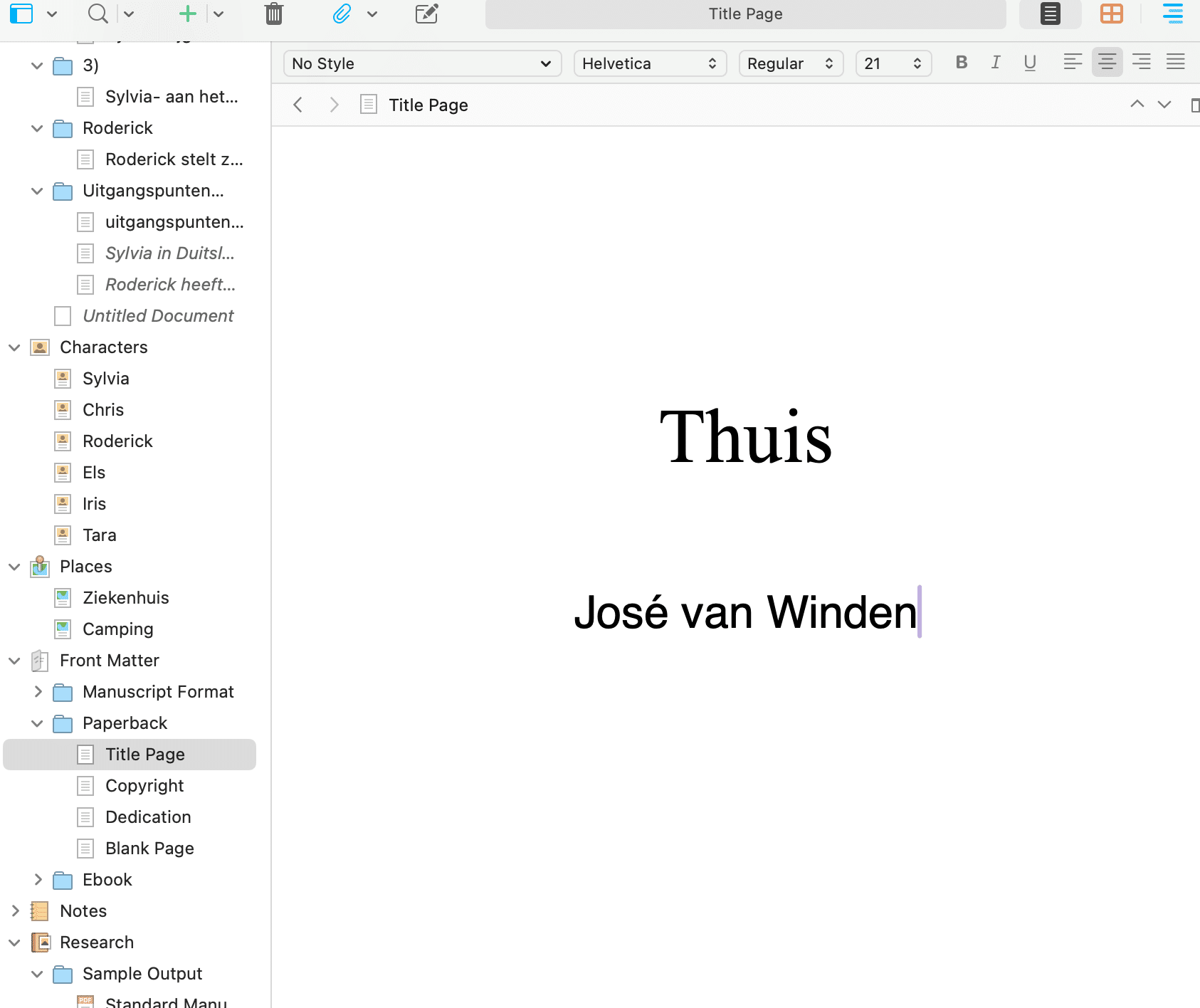This screenshot has width=1200, height=1008.
Task: Expand the Ebook folder
Action: pos(38,879)
